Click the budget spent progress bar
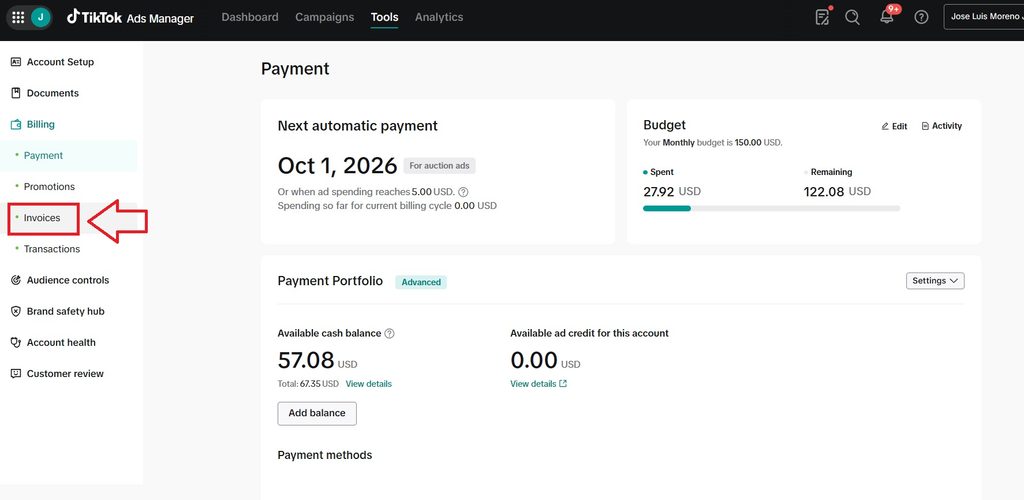 771,208
